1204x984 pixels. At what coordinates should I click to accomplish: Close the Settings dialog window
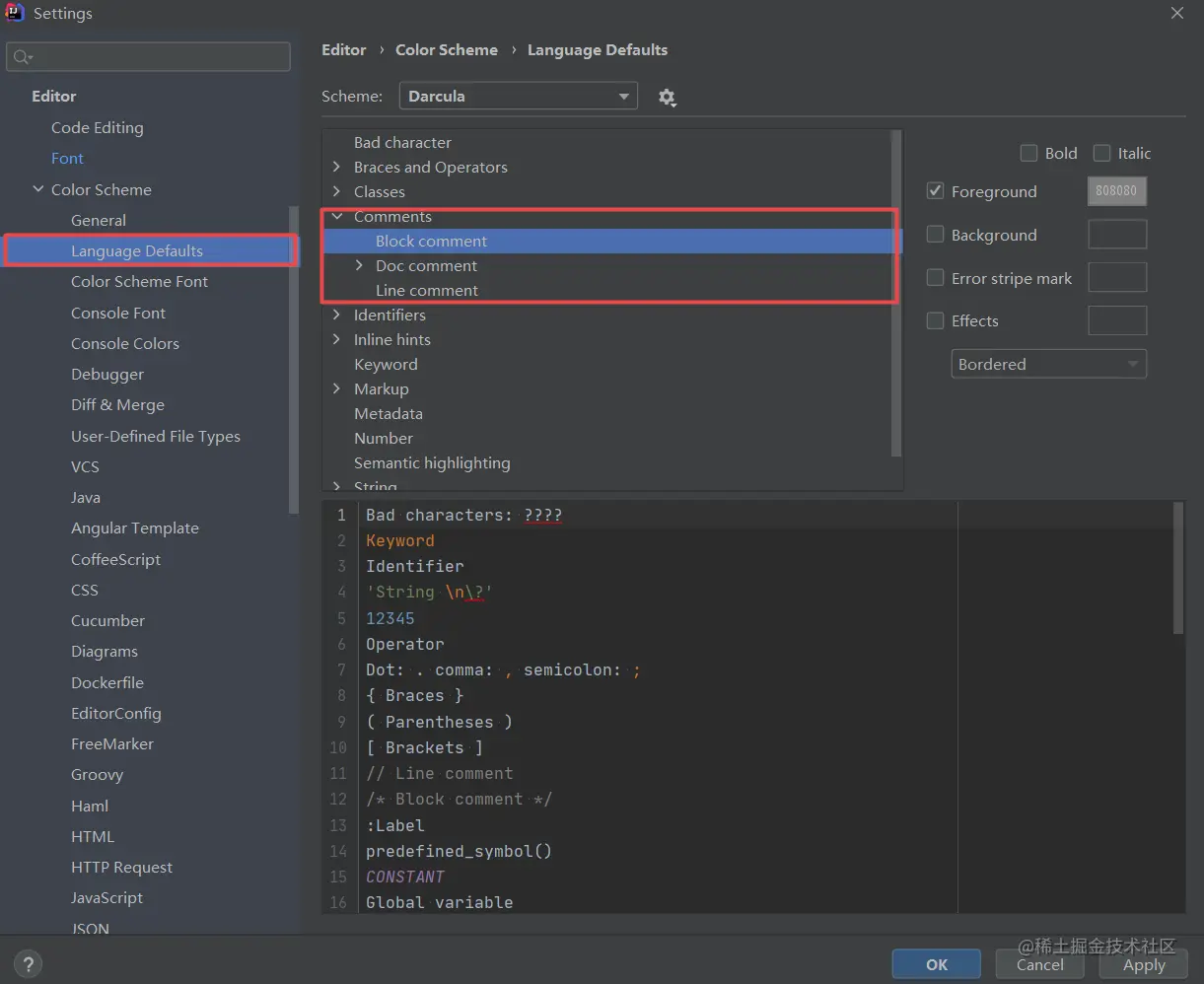pos(1177,13)
